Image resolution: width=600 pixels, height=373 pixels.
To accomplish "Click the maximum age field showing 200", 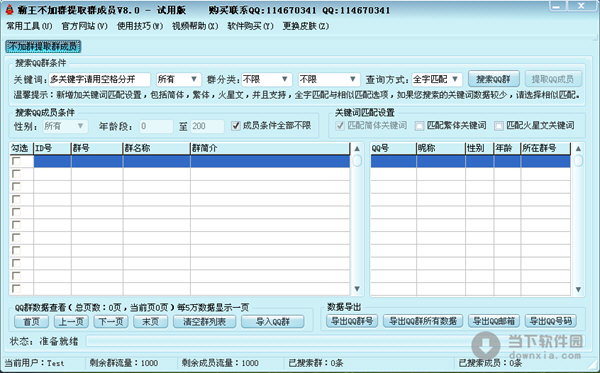I will coord(208,126).
